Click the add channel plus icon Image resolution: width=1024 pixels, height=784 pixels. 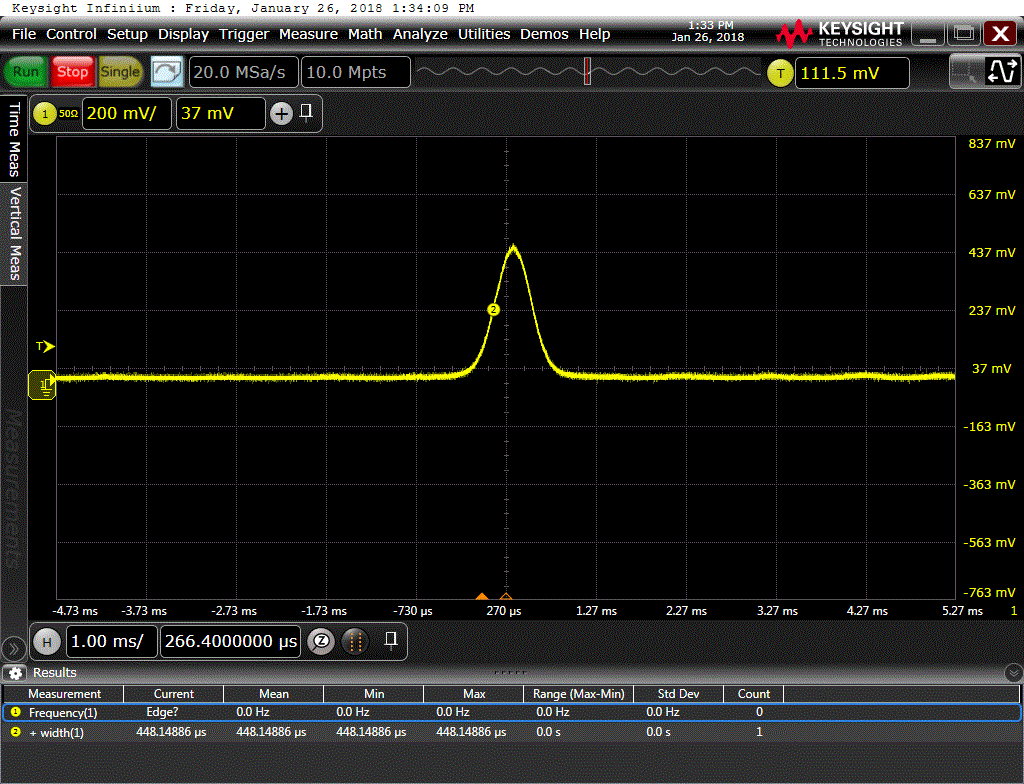(x=281, y=114)
